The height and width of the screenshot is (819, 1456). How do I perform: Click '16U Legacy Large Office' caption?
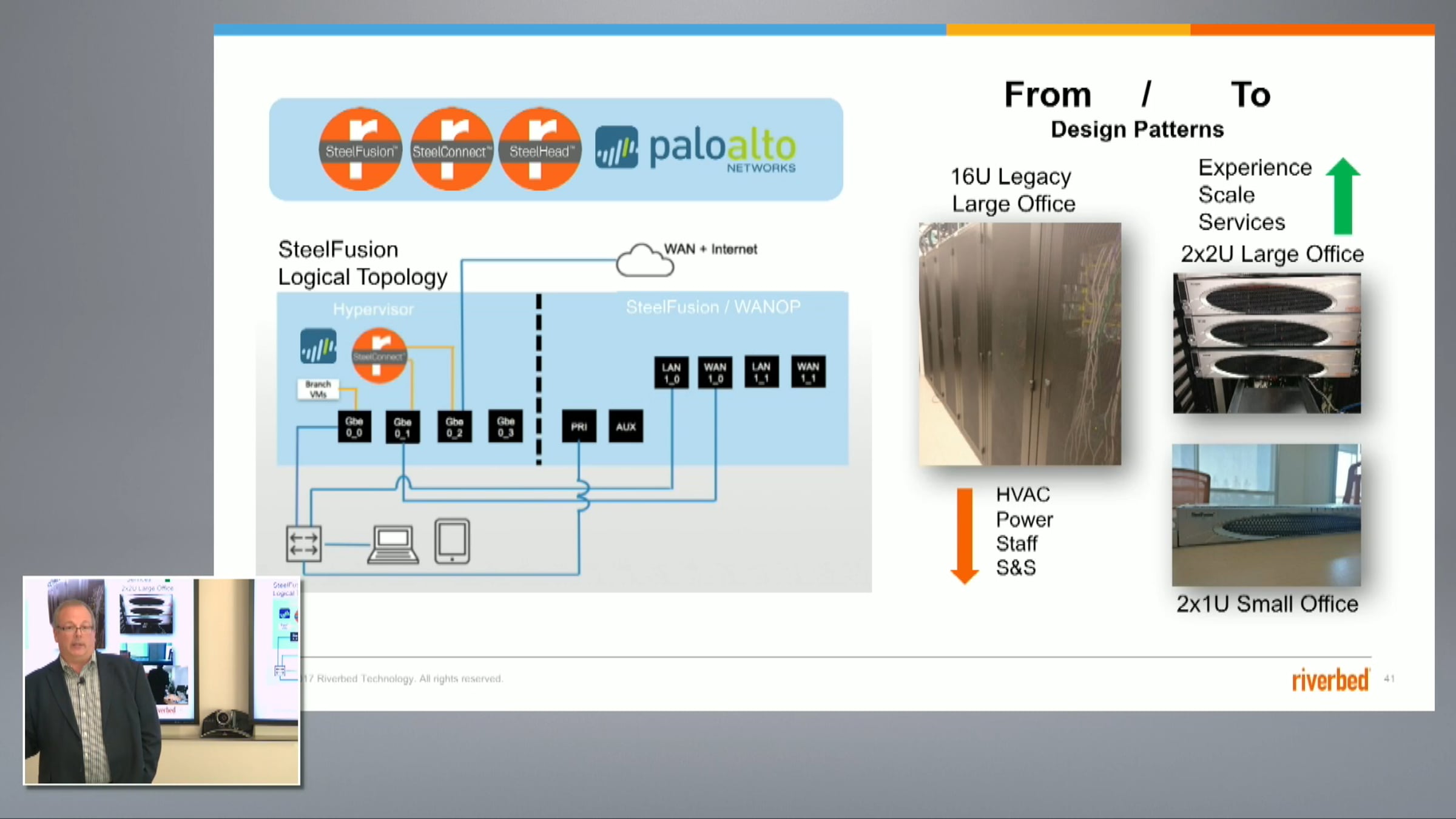(1013, 190)
